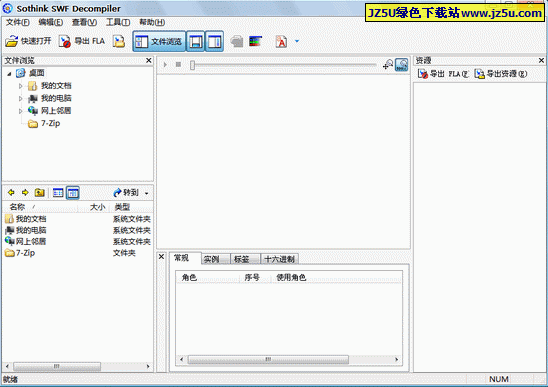Click the 导出 FLA toolbar button
The width and height of the screenshot is (548, 387).
click(x=81, y=41)
